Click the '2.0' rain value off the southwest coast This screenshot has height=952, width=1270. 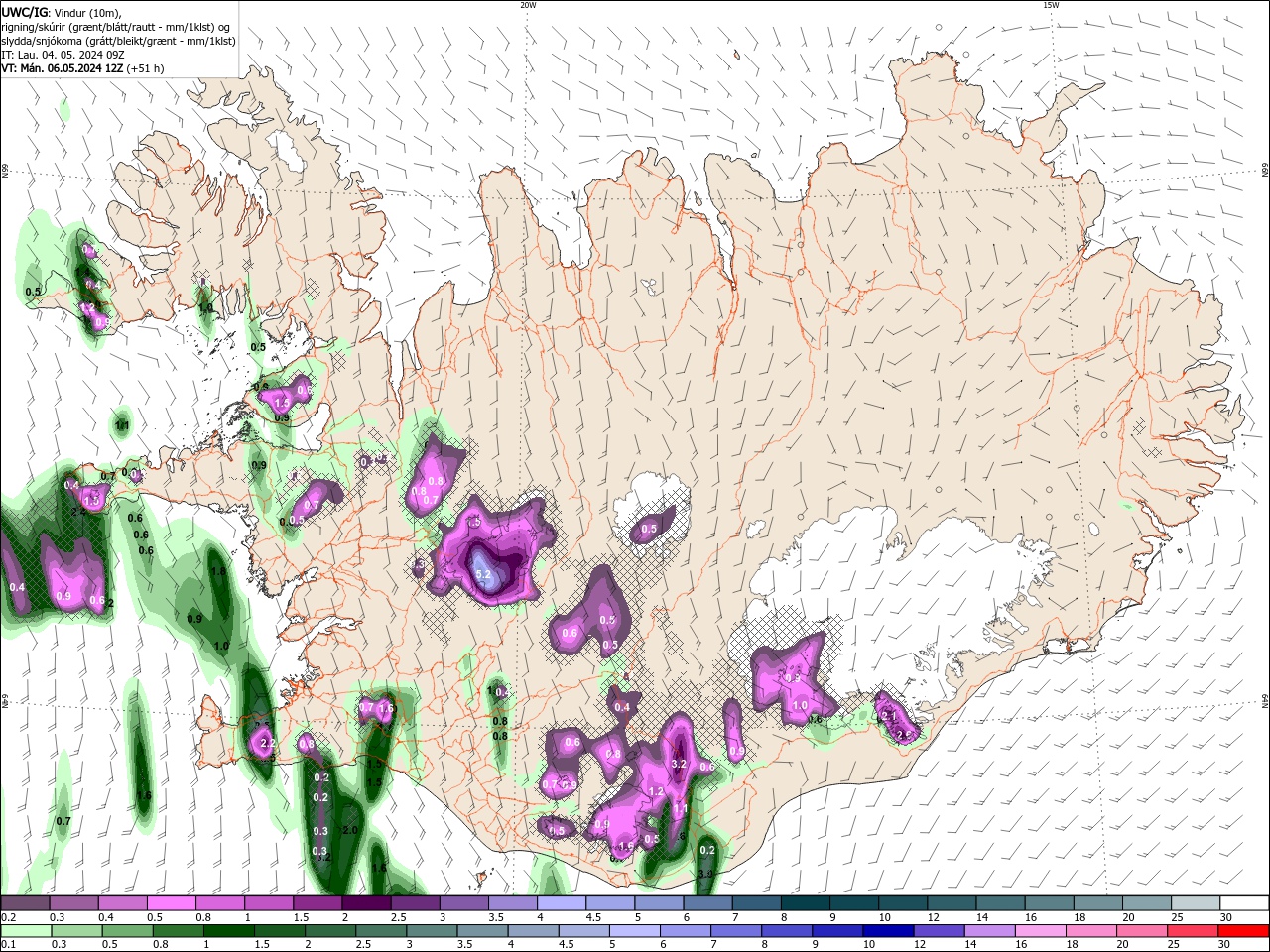click(x=349, y=830)
